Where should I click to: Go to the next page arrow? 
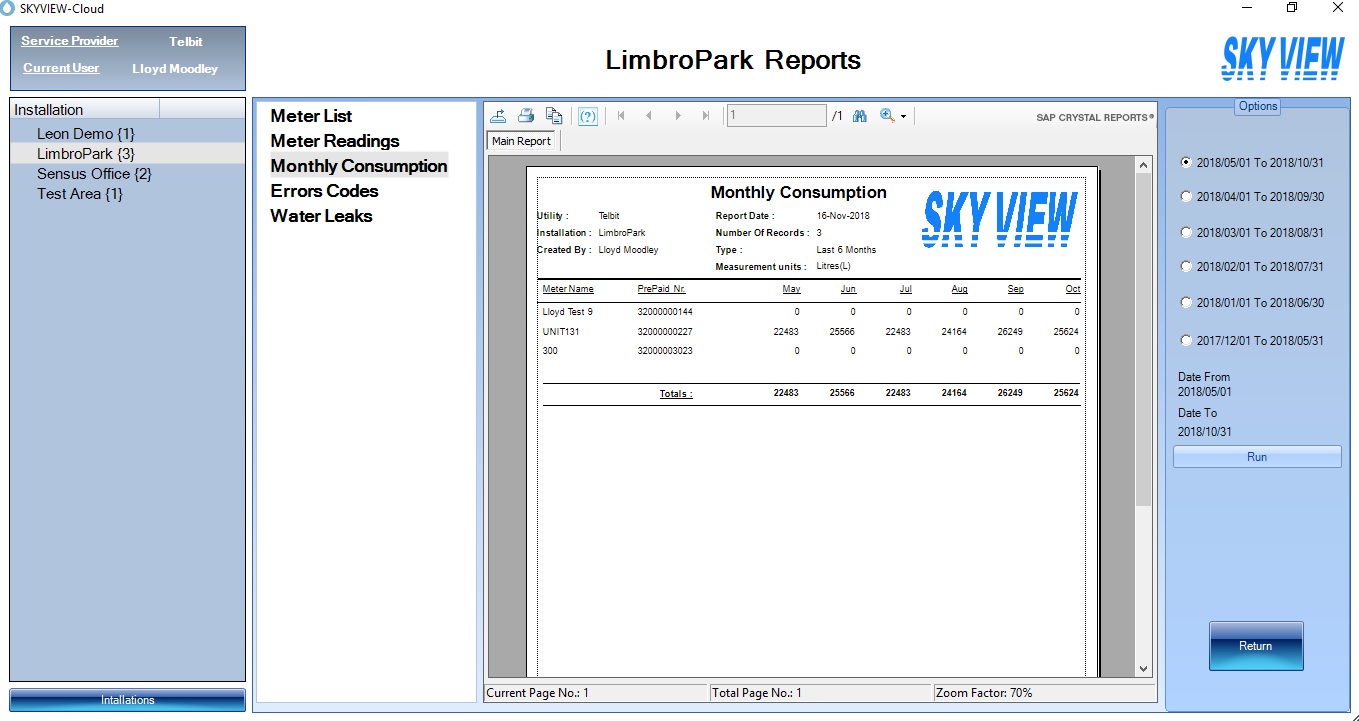678,116
